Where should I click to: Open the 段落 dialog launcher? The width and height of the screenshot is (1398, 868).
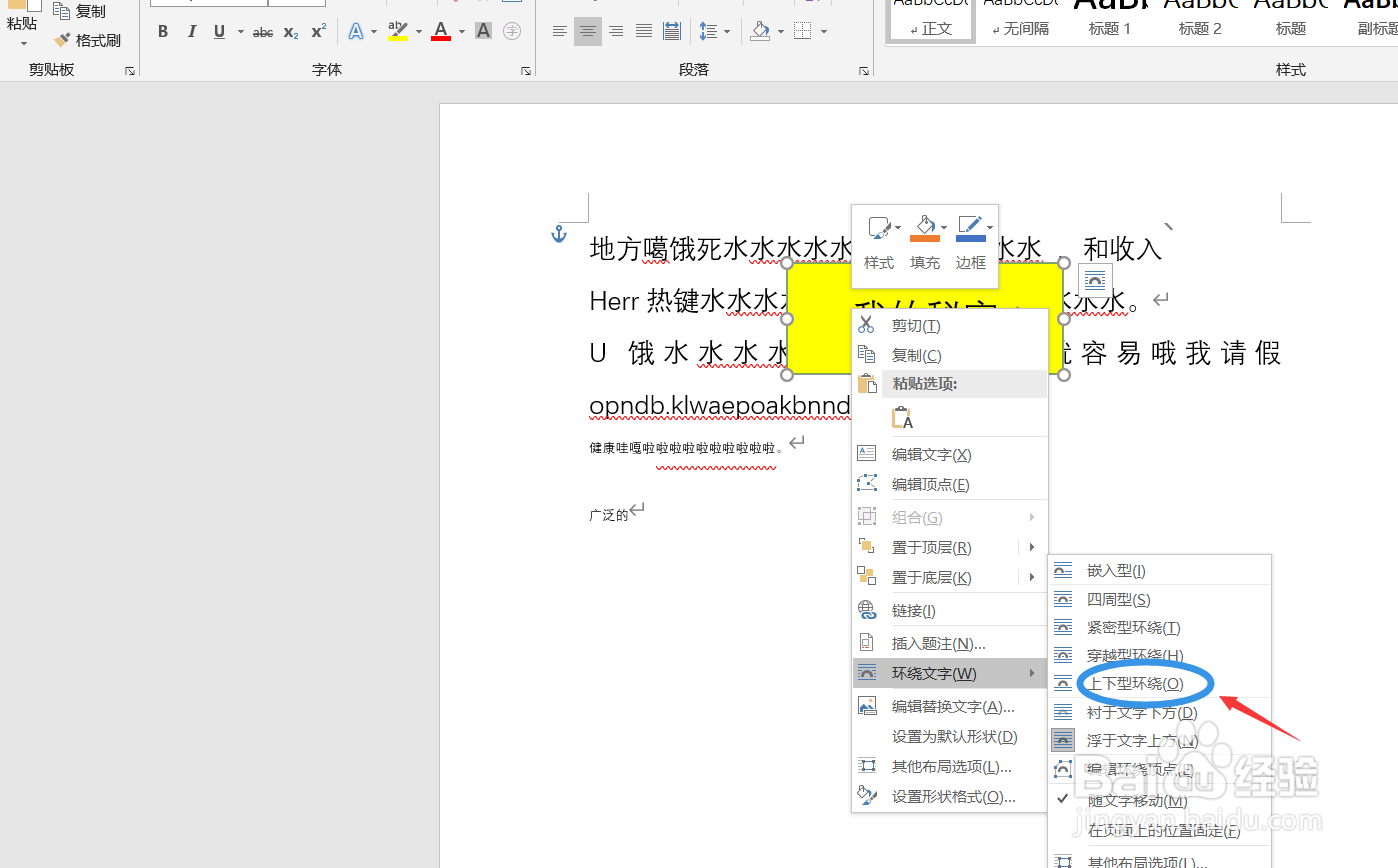(863, 70)
